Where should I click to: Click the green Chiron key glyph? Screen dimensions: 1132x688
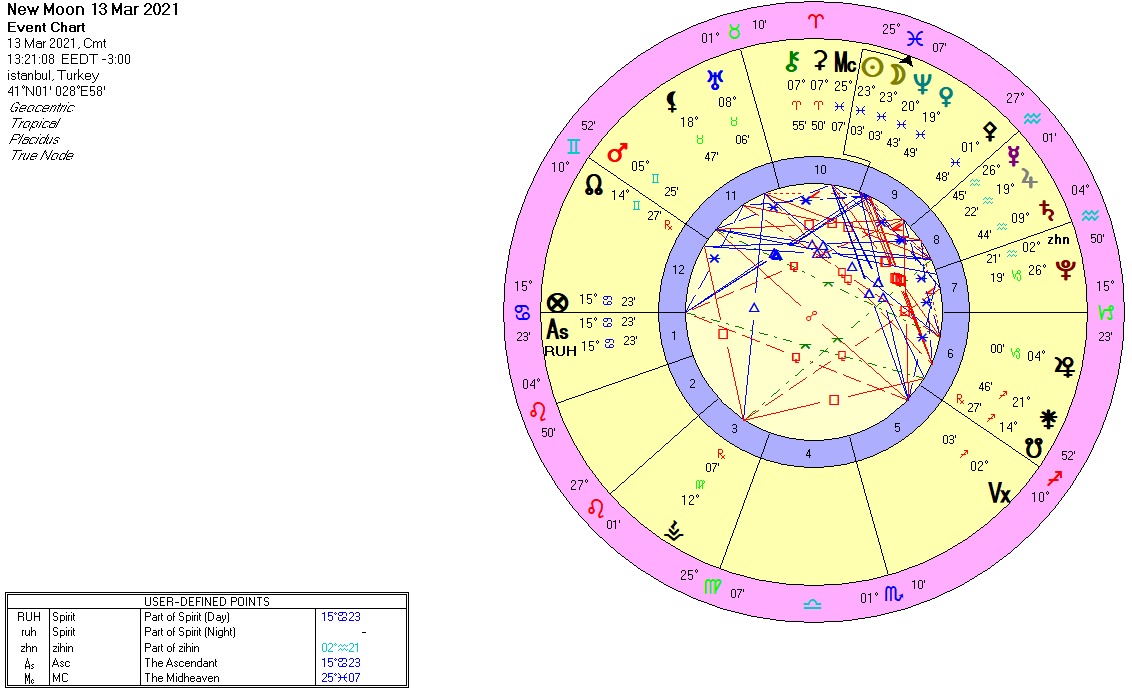point(795,62)
